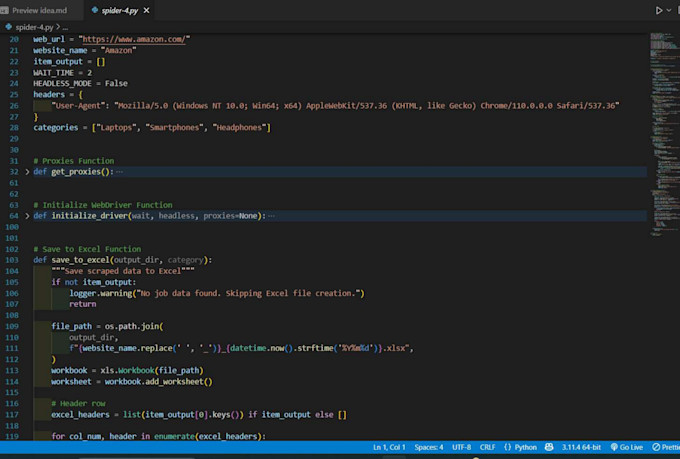680x459 pixels.
Task: Switch to the Preview idea.md tab
Action: pyautogui.click(x=39, y=10)
